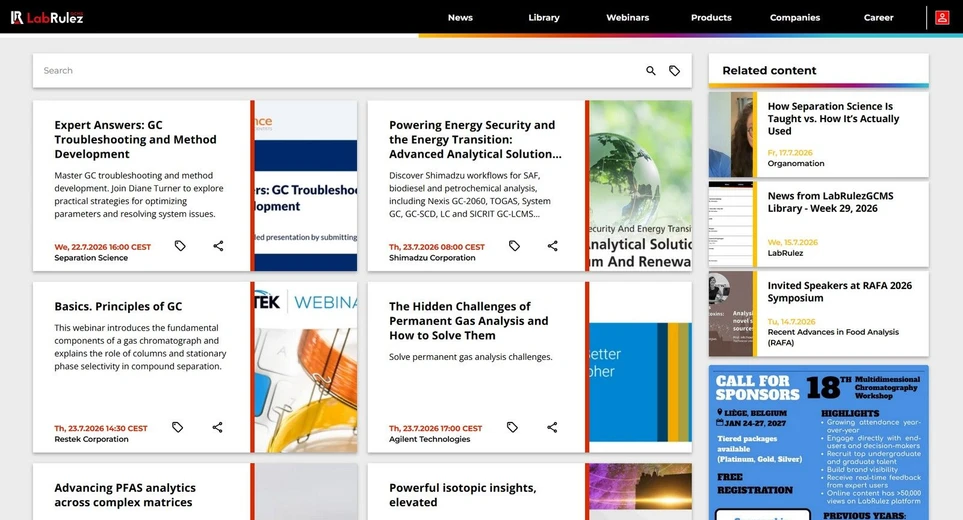This screenshot has height=520, width=963.
Task: Click thumbnail of How Separation Science article
Action: coord(731,135)
